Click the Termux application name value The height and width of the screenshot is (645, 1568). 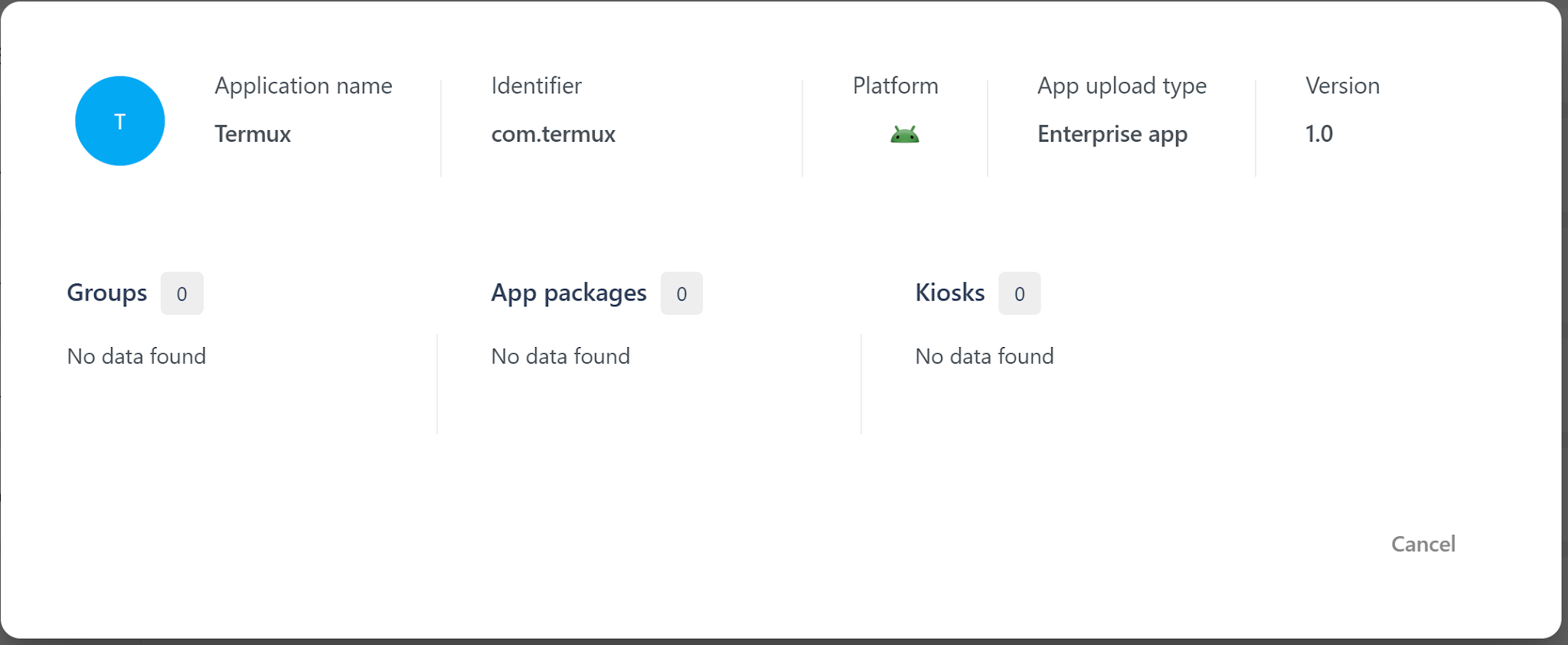[253, 134]
